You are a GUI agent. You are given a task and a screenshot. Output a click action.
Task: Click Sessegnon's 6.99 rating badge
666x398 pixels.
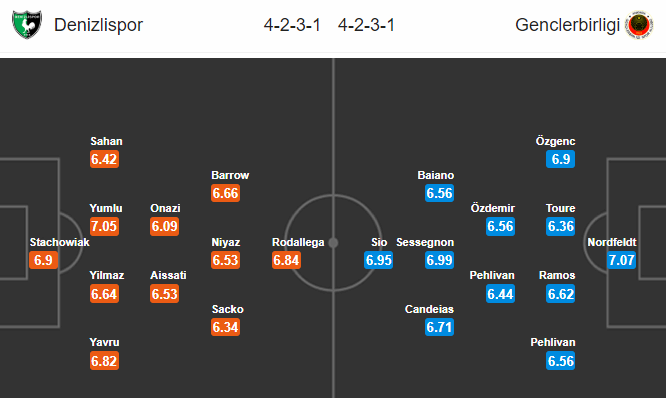tap(440, 260)
